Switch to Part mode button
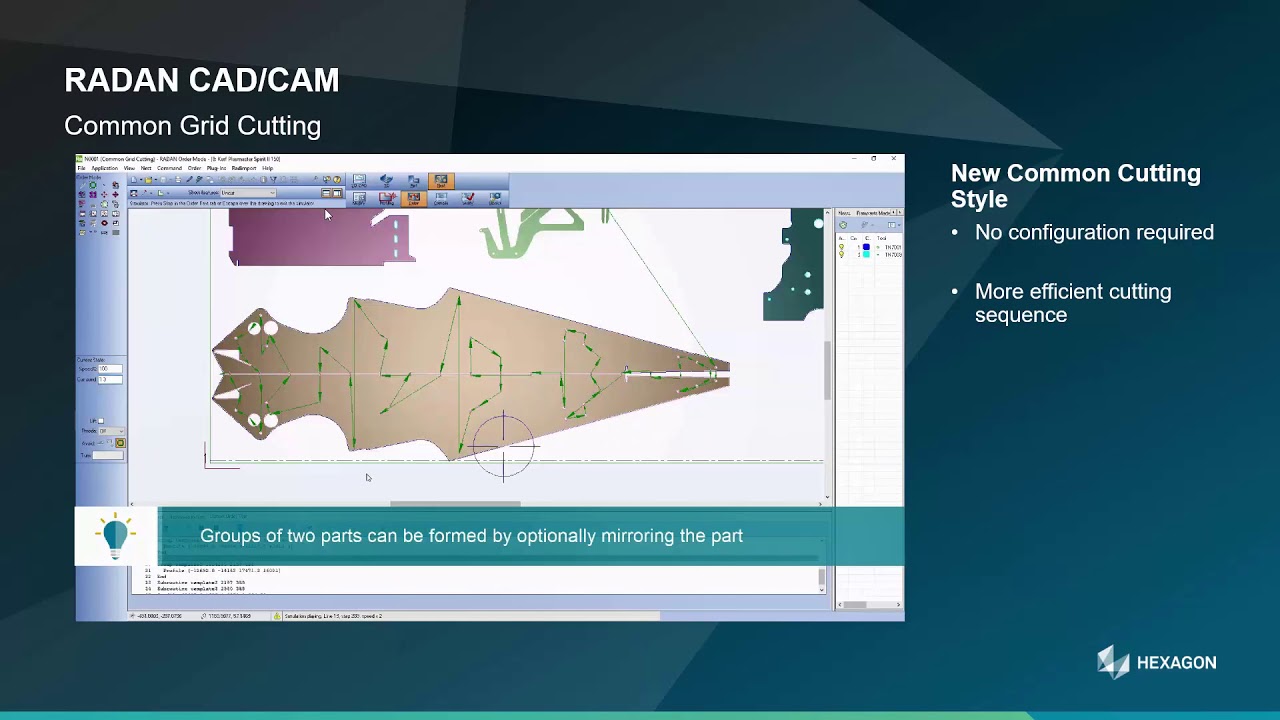This screenshot has height=720, width=1280. pos(414,181)
